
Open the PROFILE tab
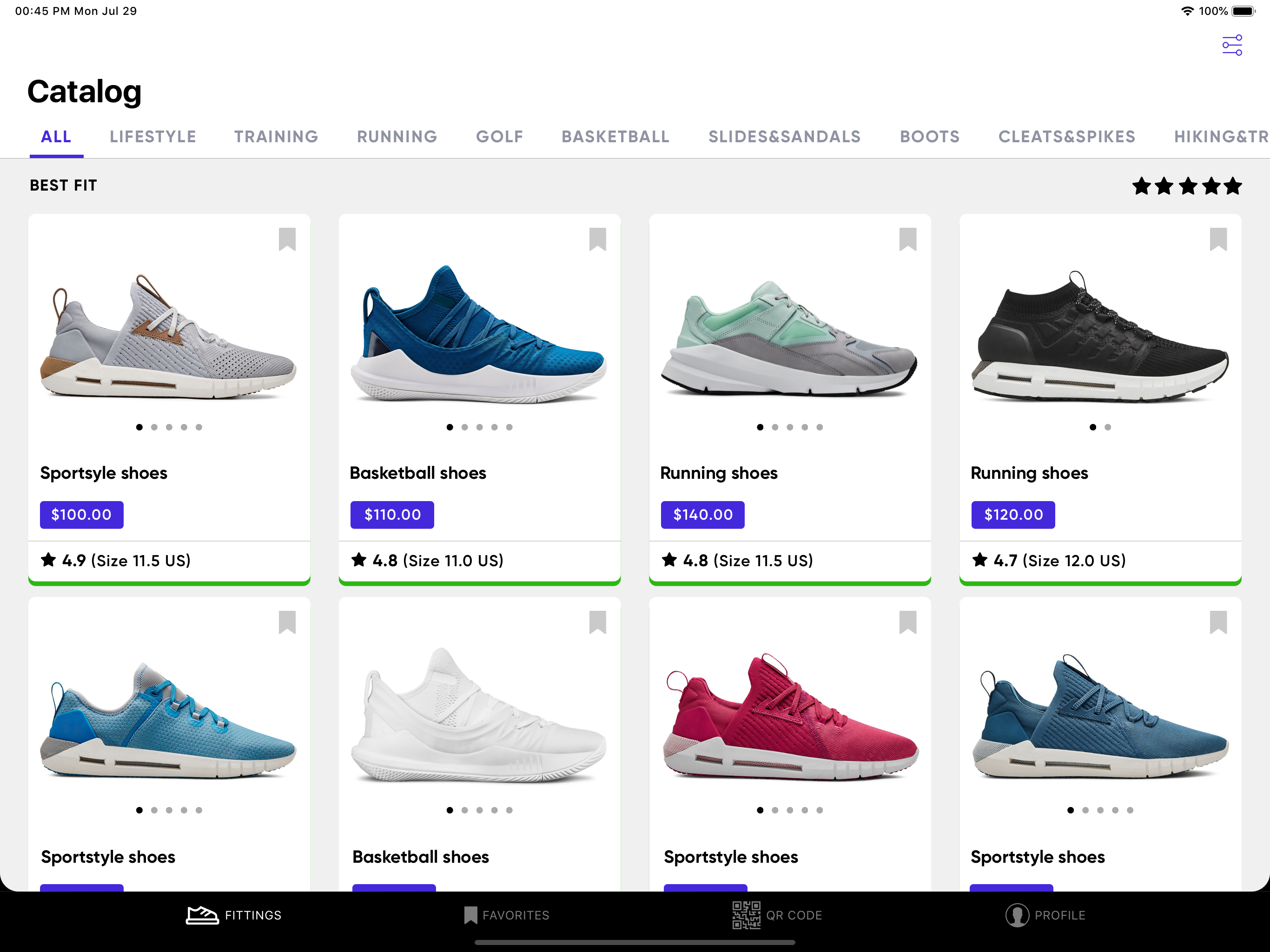tap(1045, 915)
